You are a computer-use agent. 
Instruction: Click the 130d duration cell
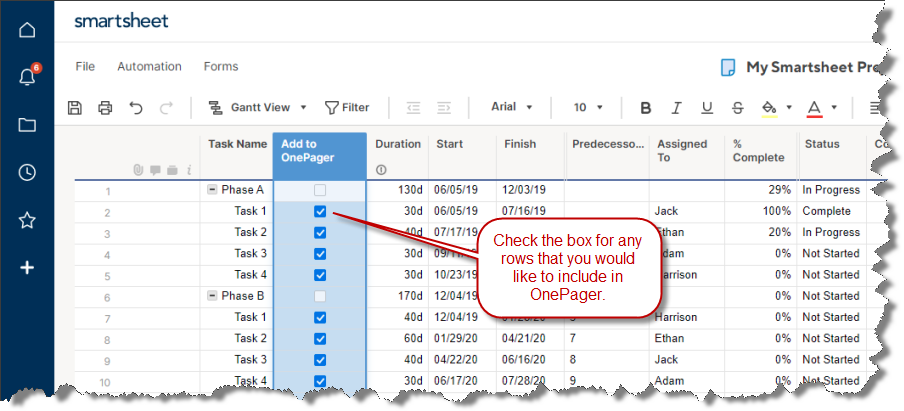tap(398, 190)
